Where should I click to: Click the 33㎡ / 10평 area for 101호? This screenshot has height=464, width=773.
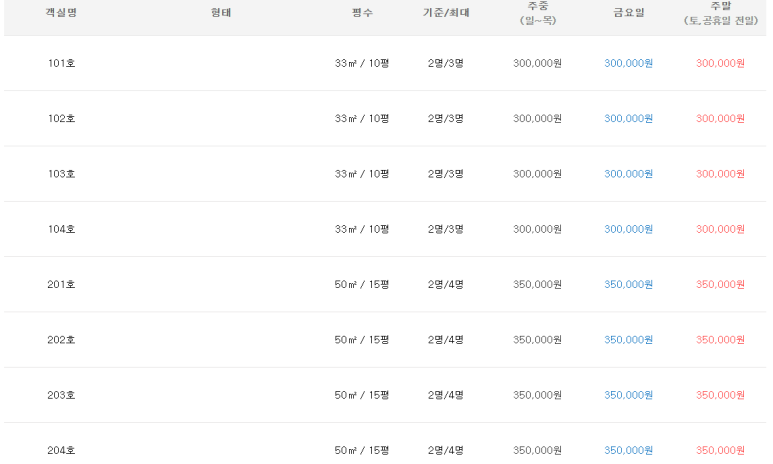point(362,63)
